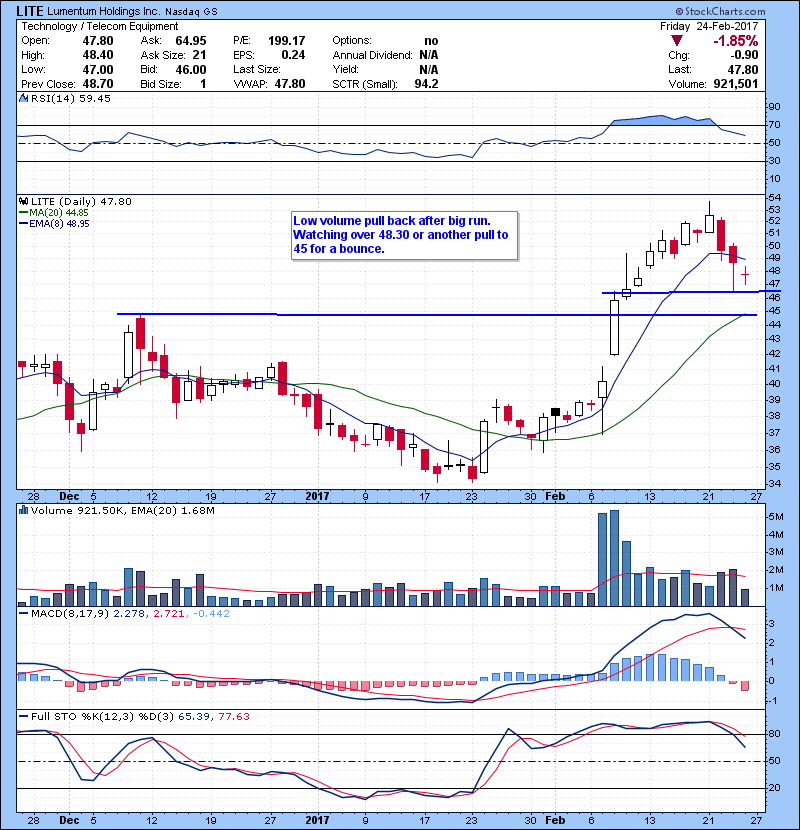Click the header Volume value 921,501
The width and height of the screenshot is (800, 830).
click(735, 84)
